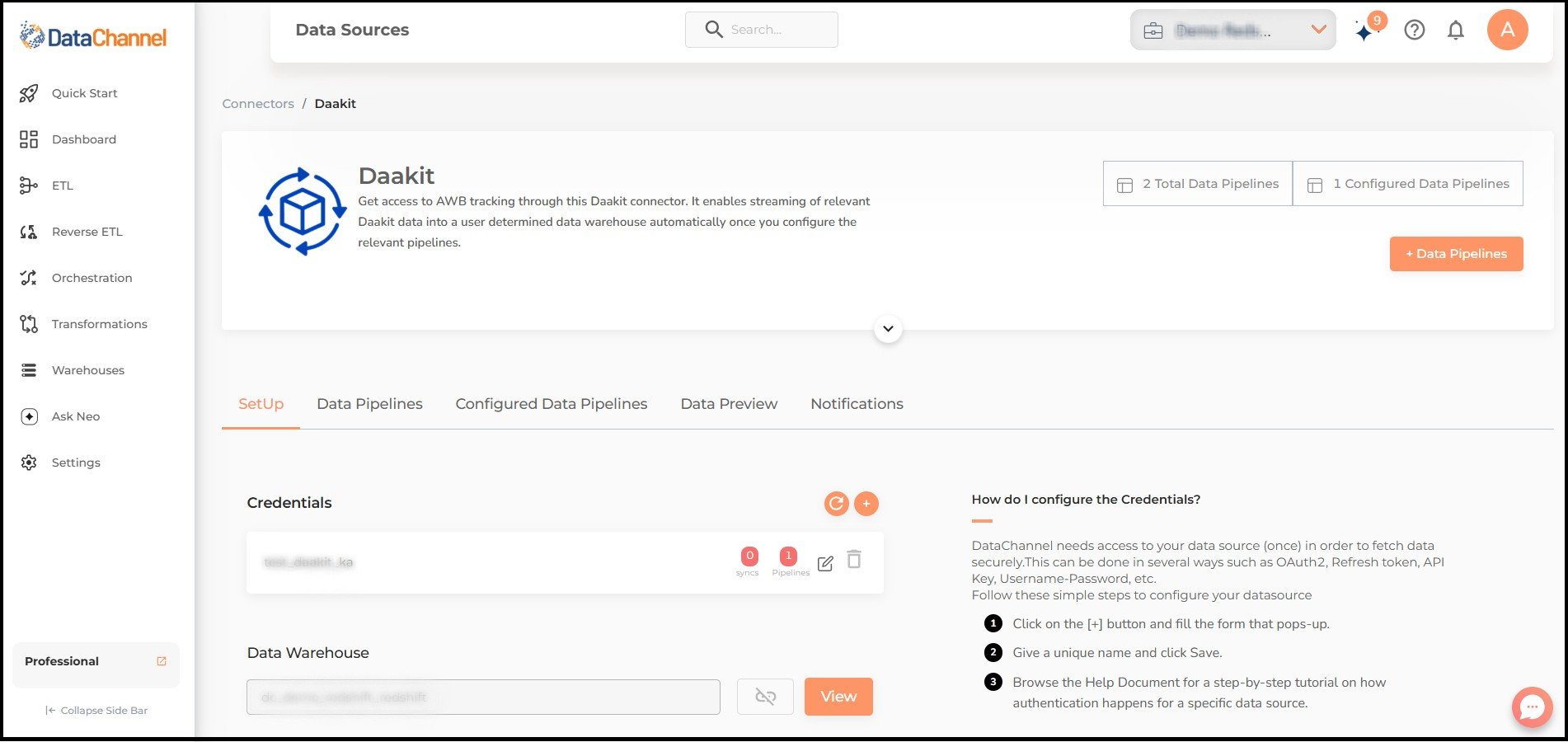The height and width of the screenshot is (742, 1568).
Task: Collapse the side bar
Action: [96, 711]
